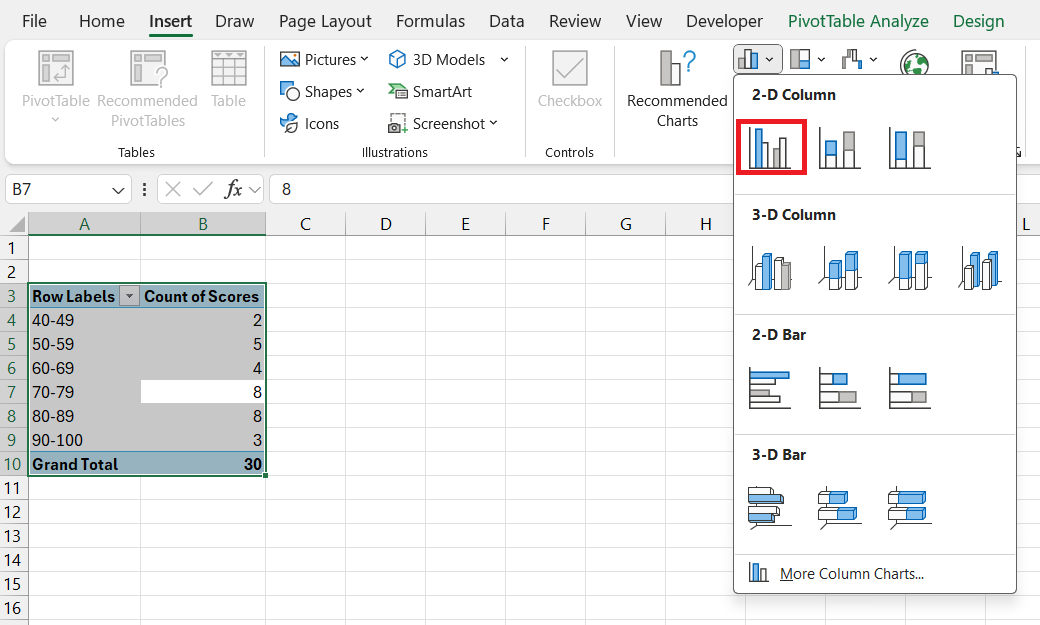Switch to the Draw tab

click(x=235, y=21)
